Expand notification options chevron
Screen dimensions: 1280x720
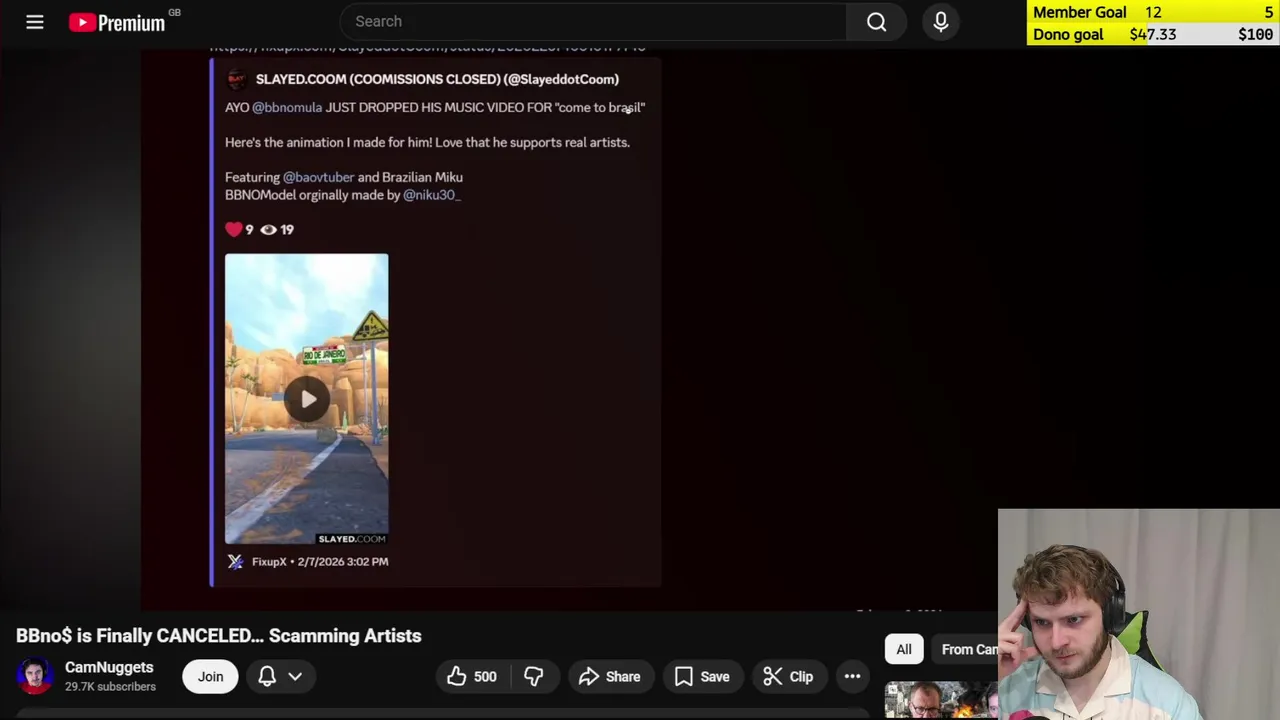point(295,676)
